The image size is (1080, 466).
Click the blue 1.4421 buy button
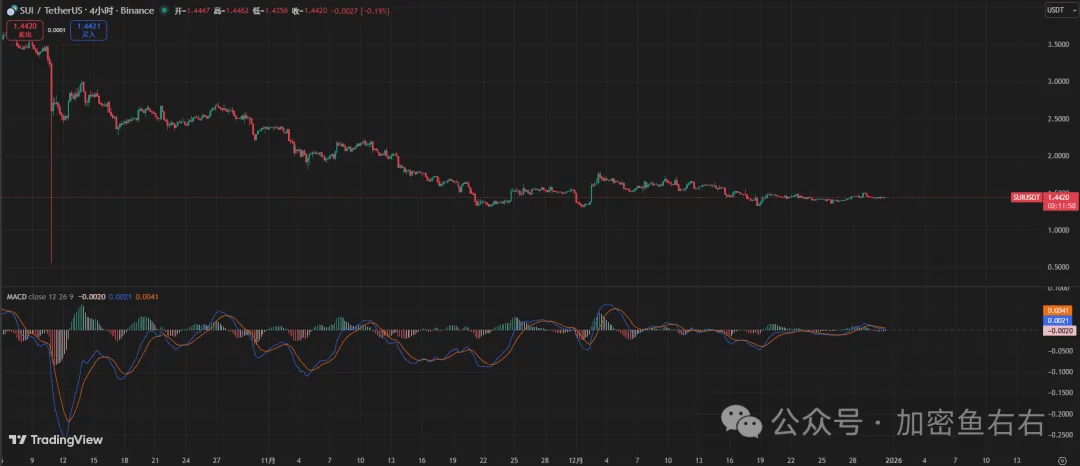pyautogui.click(x=88, y=31)
